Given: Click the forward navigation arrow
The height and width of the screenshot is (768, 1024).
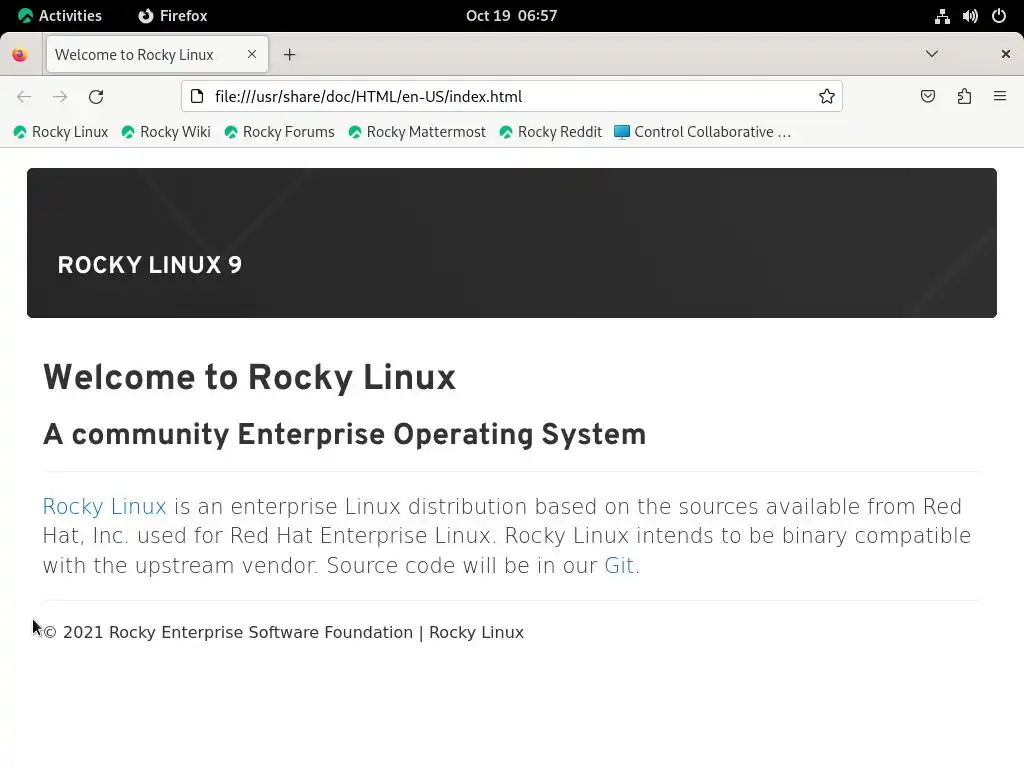Looking at the screenshot, I should point(60,97).
